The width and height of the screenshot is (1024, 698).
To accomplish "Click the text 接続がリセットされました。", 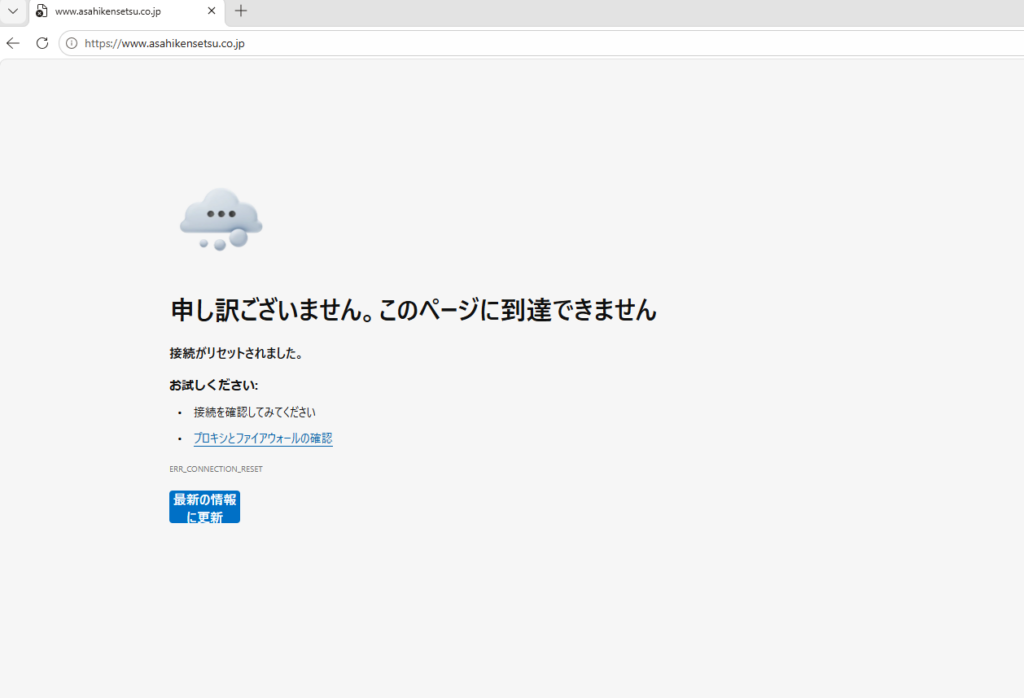I will pyautogui.click(x=236, y=353).
